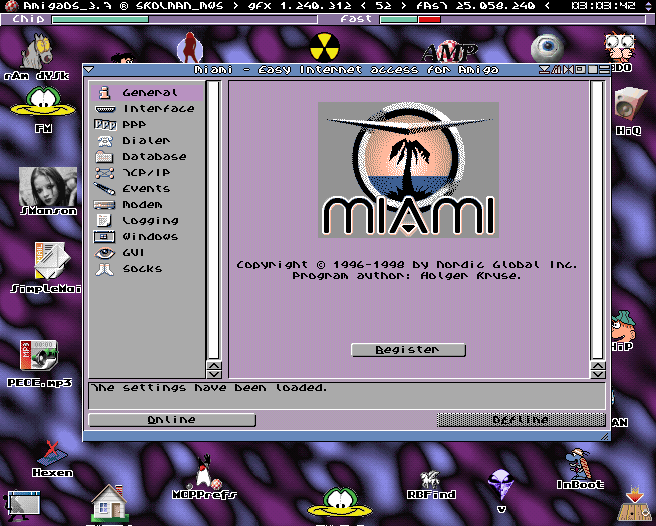Select the red silhouette figure desktop icon

pos(190,47)
